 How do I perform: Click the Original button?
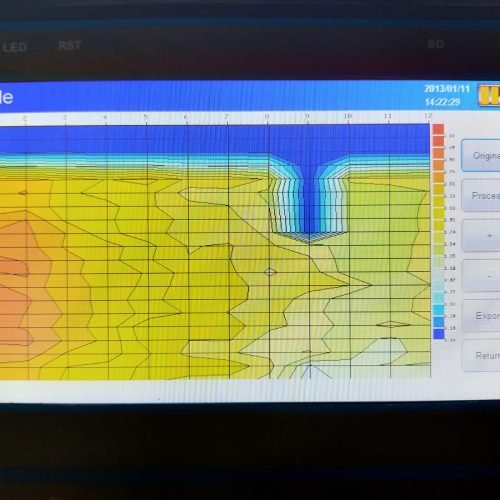pyautogui.click(x=481, y=156)
